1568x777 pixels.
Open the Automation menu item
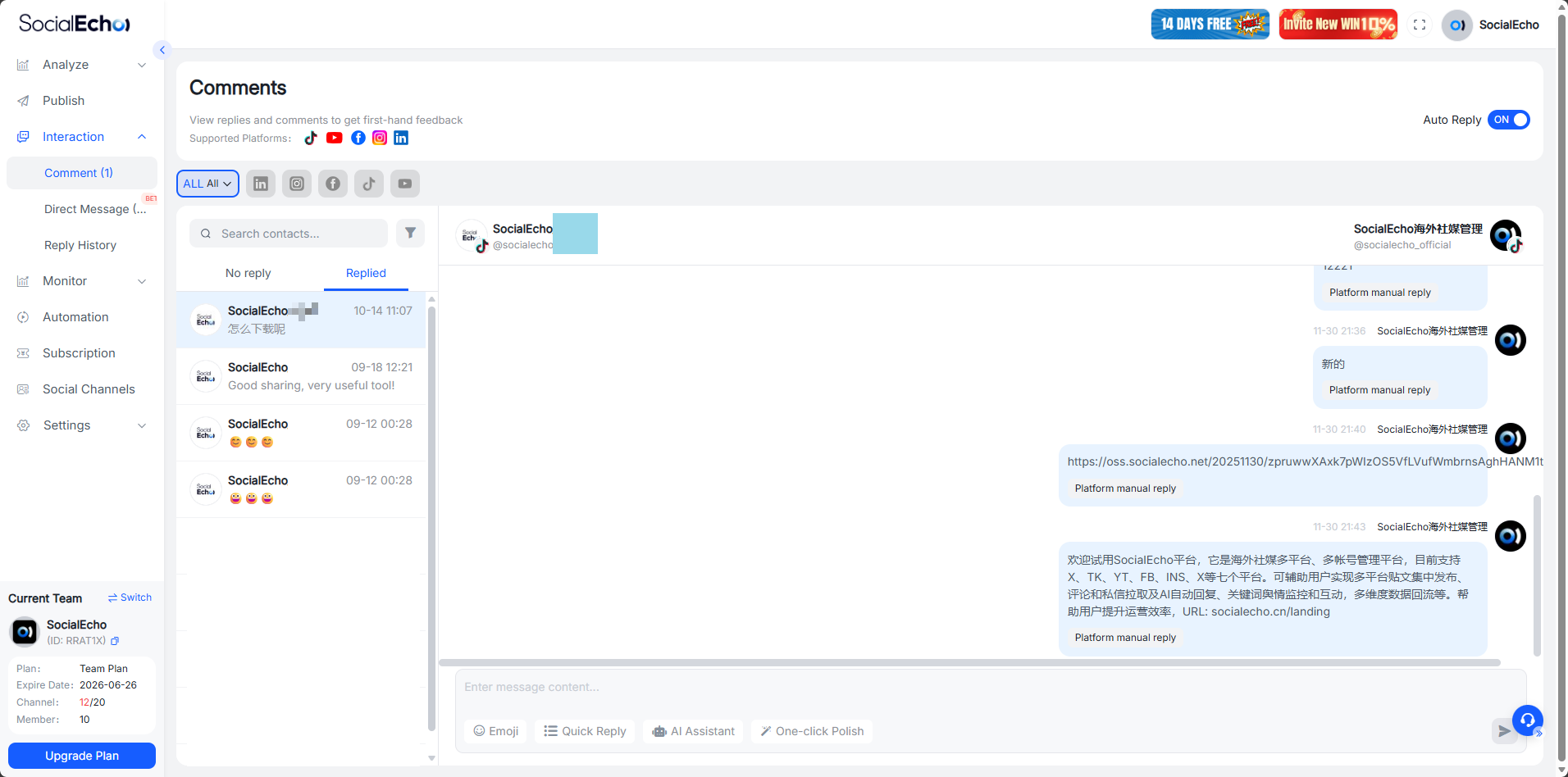click(x=82, y=317)
